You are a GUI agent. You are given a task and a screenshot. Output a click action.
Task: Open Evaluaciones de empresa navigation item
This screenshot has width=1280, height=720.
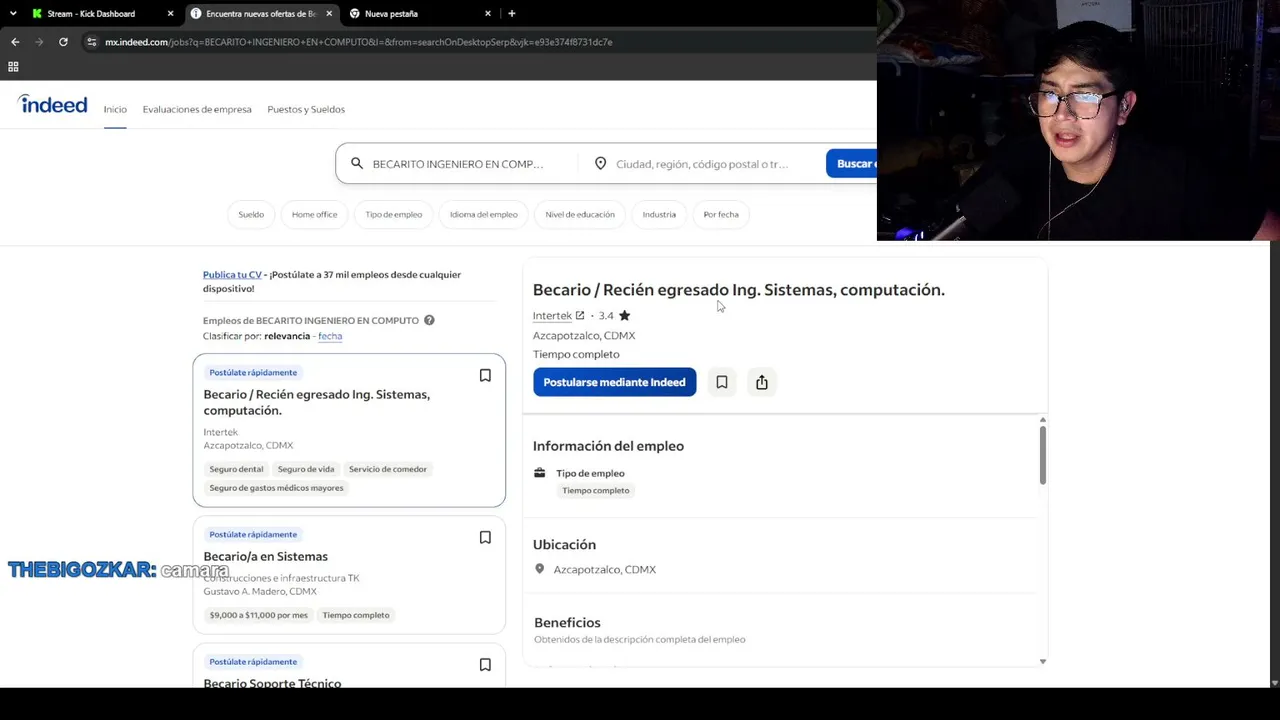pos(197,109)
